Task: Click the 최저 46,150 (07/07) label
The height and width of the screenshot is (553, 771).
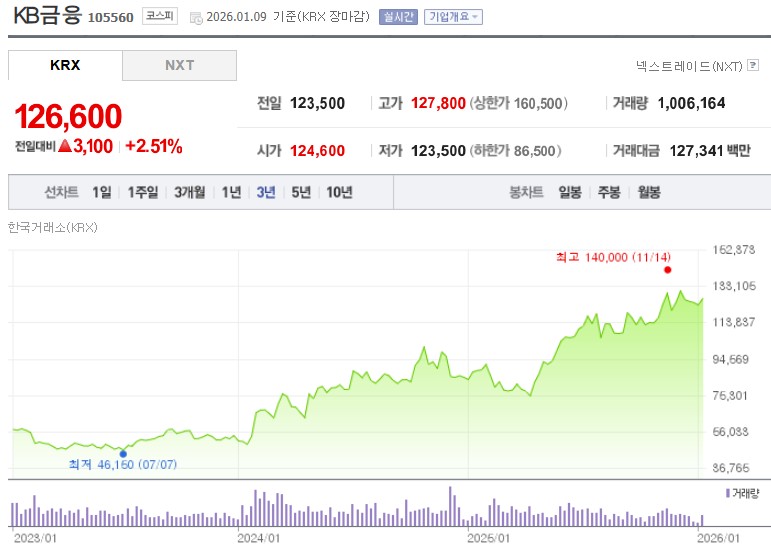Action: point(122,465)
